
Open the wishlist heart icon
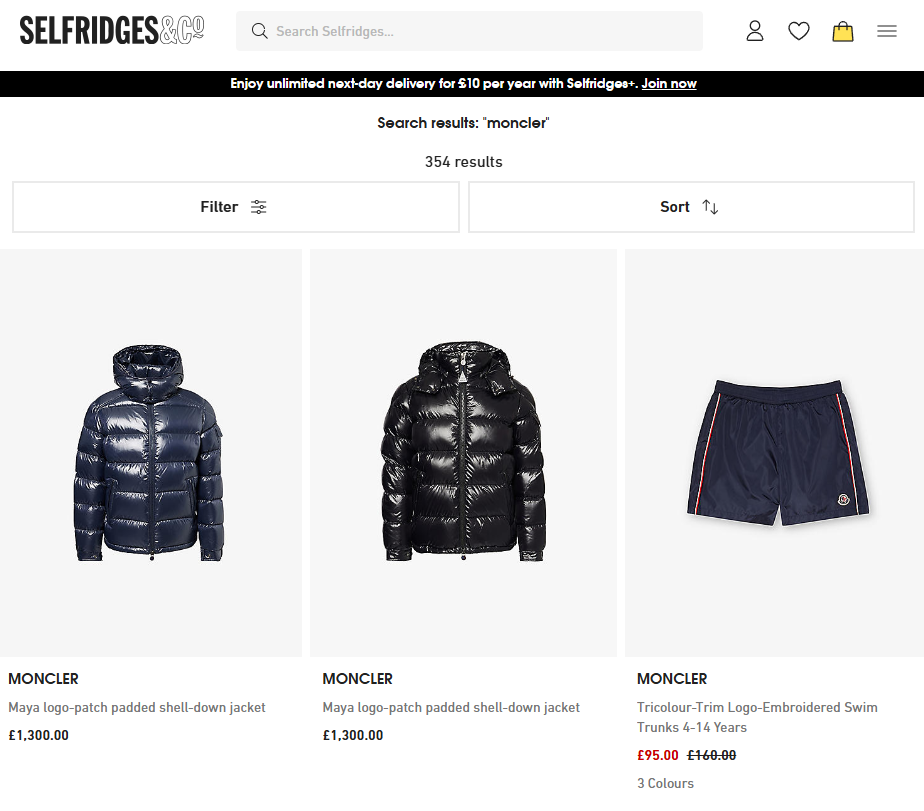pos(798,31)
